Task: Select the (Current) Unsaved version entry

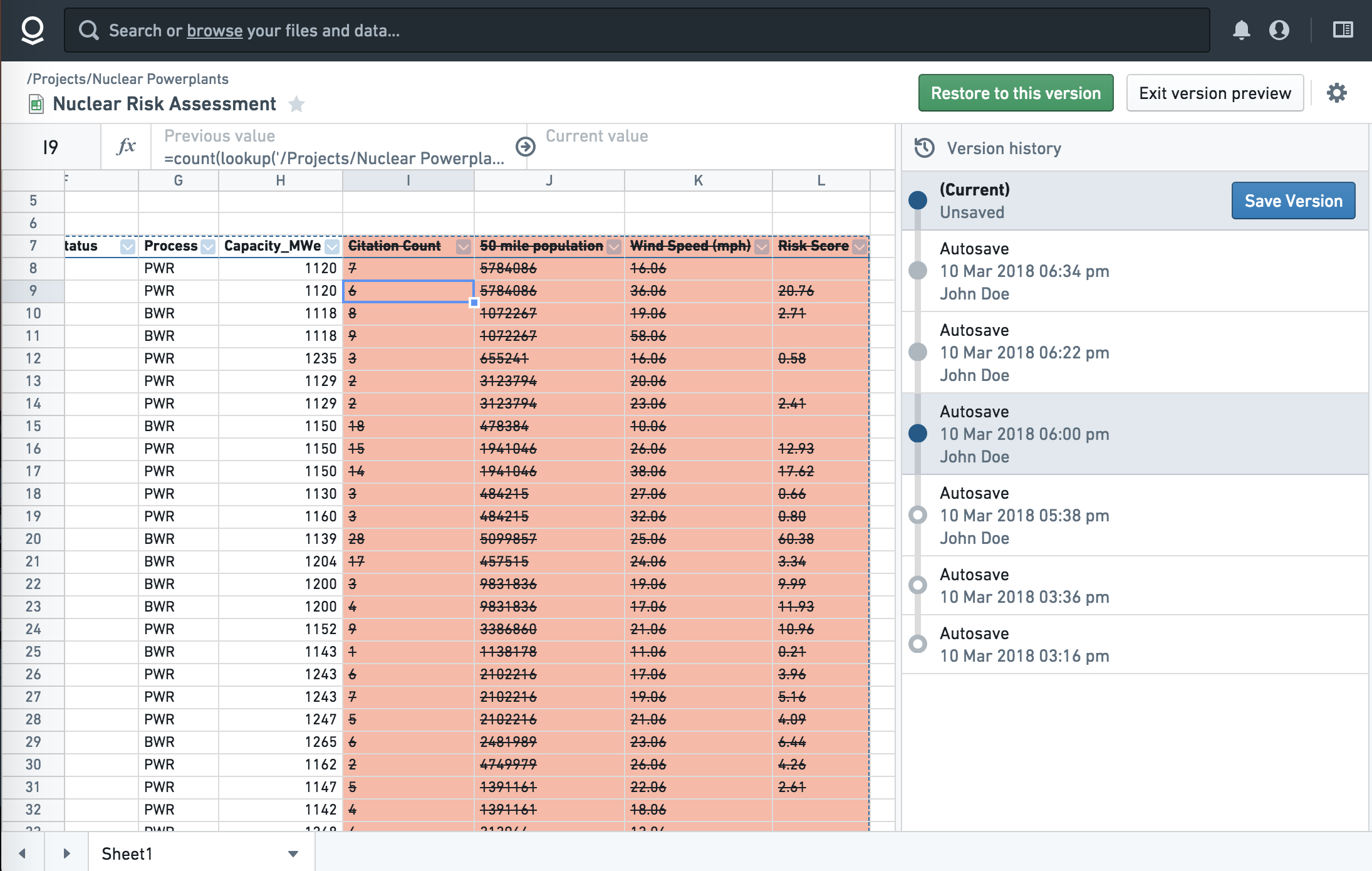Action: 1134,201
